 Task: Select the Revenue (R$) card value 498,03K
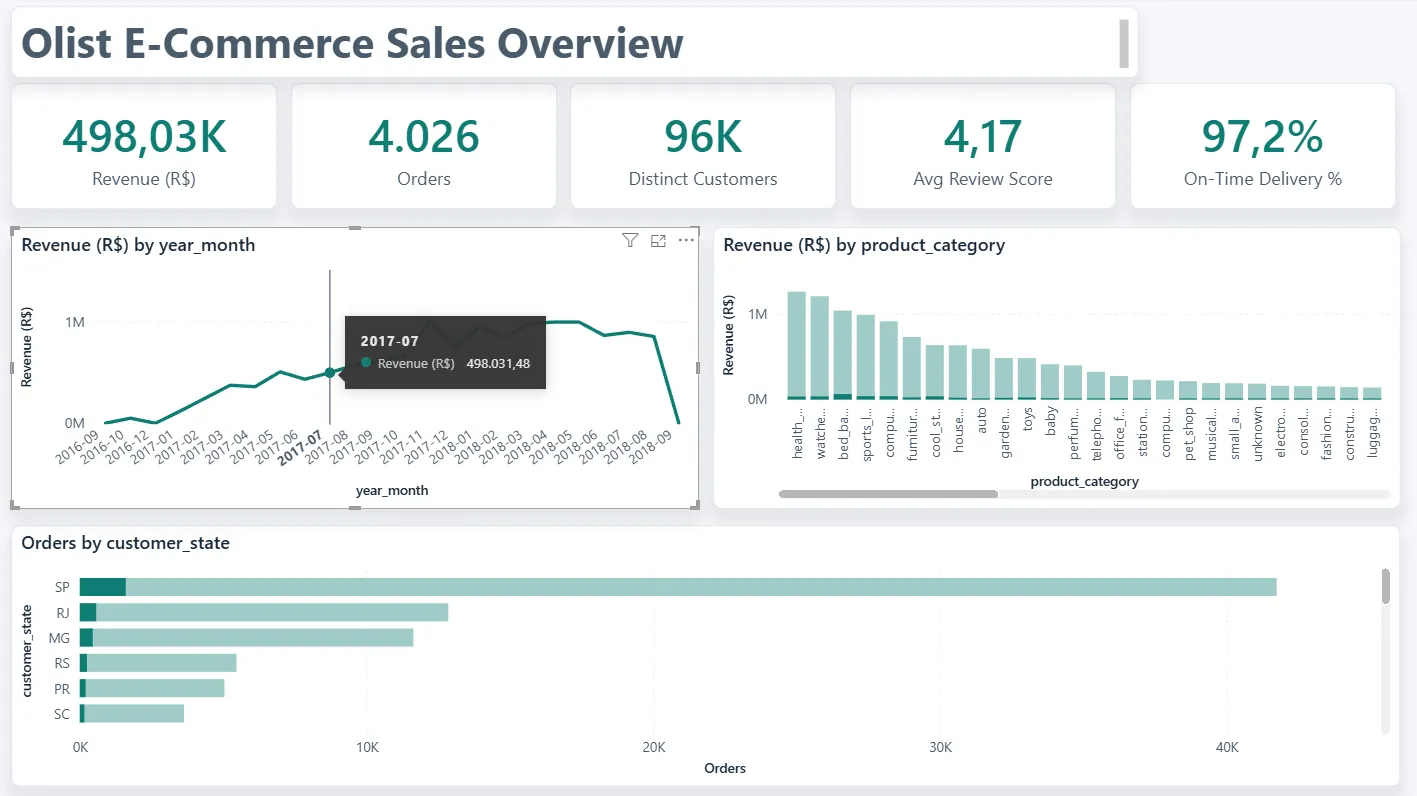(144, 137)
